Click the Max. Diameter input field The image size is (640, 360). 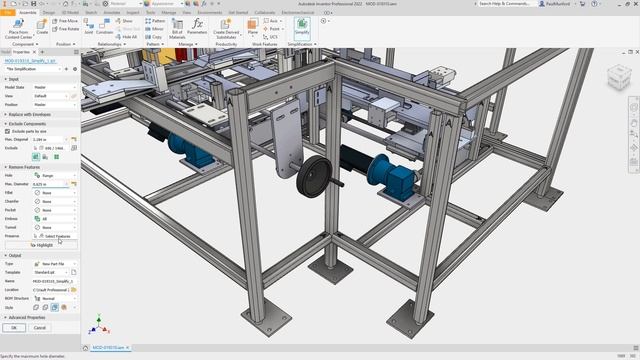tap(51, 184)
